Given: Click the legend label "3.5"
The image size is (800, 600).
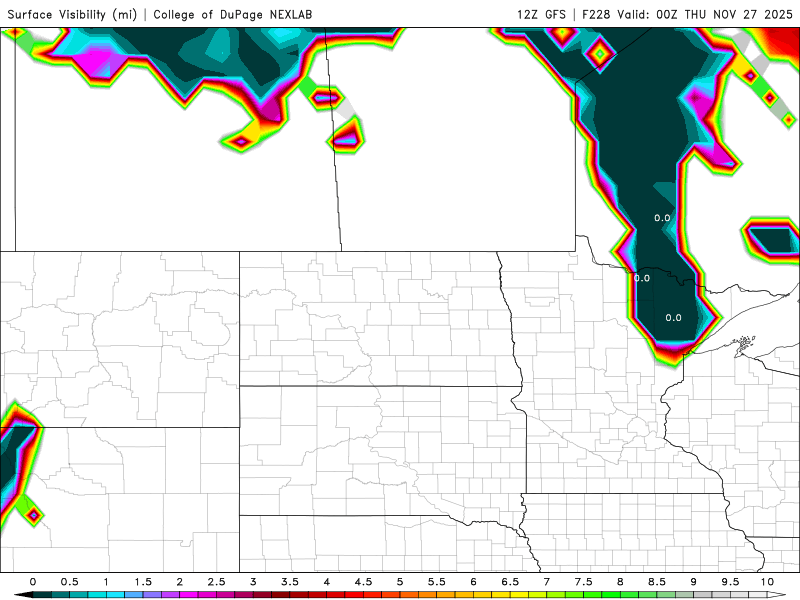Looking at the screenshot, I should point(290,582).
